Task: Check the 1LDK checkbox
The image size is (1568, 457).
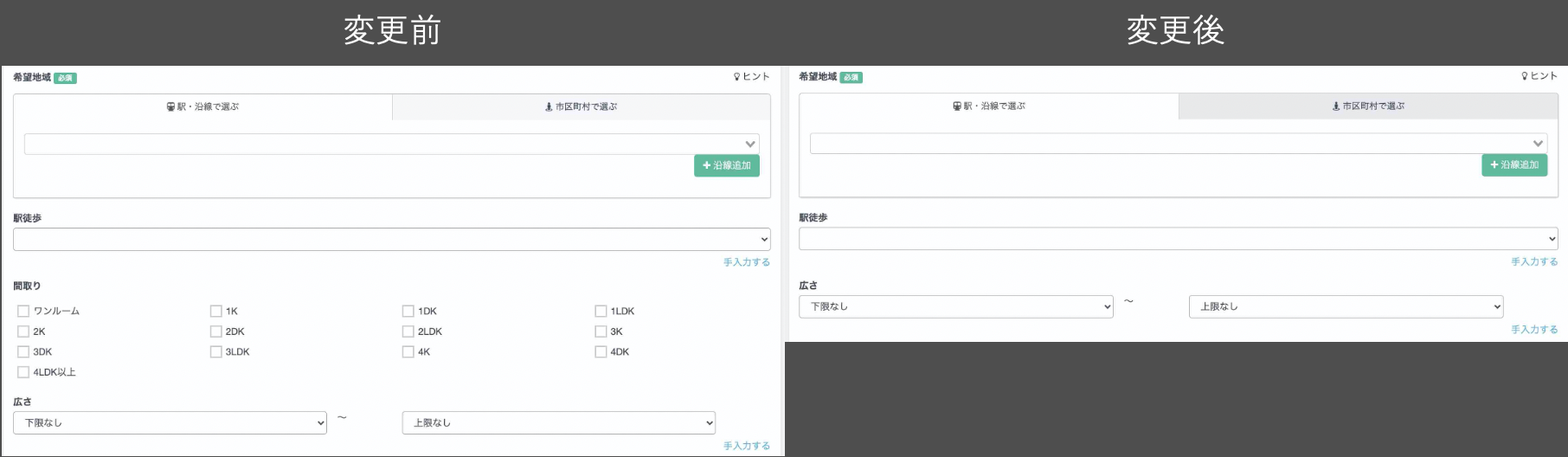Action: [x=601, y=311]
